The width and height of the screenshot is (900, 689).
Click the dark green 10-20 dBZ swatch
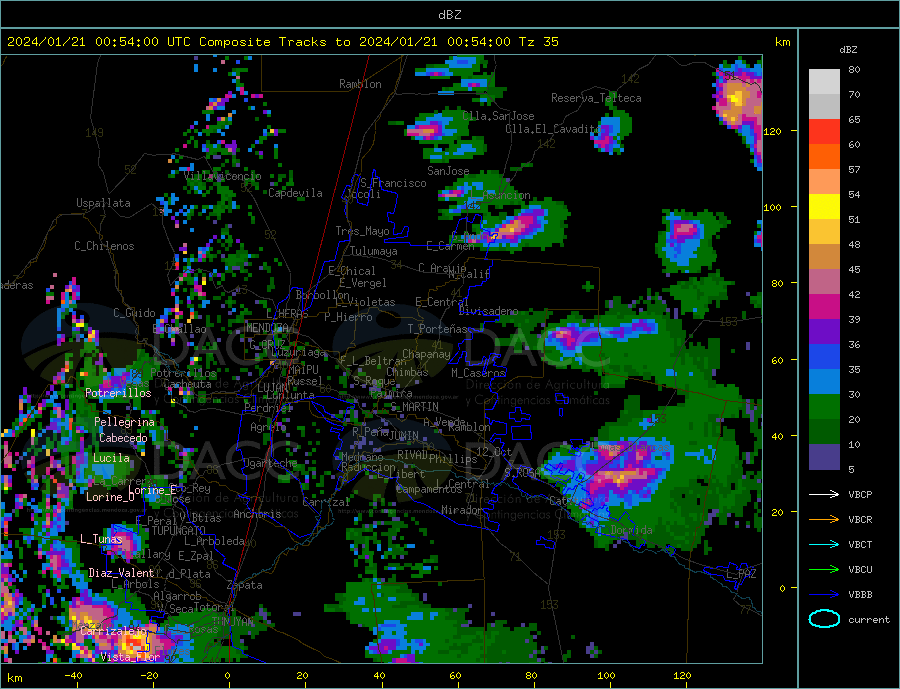824,432
